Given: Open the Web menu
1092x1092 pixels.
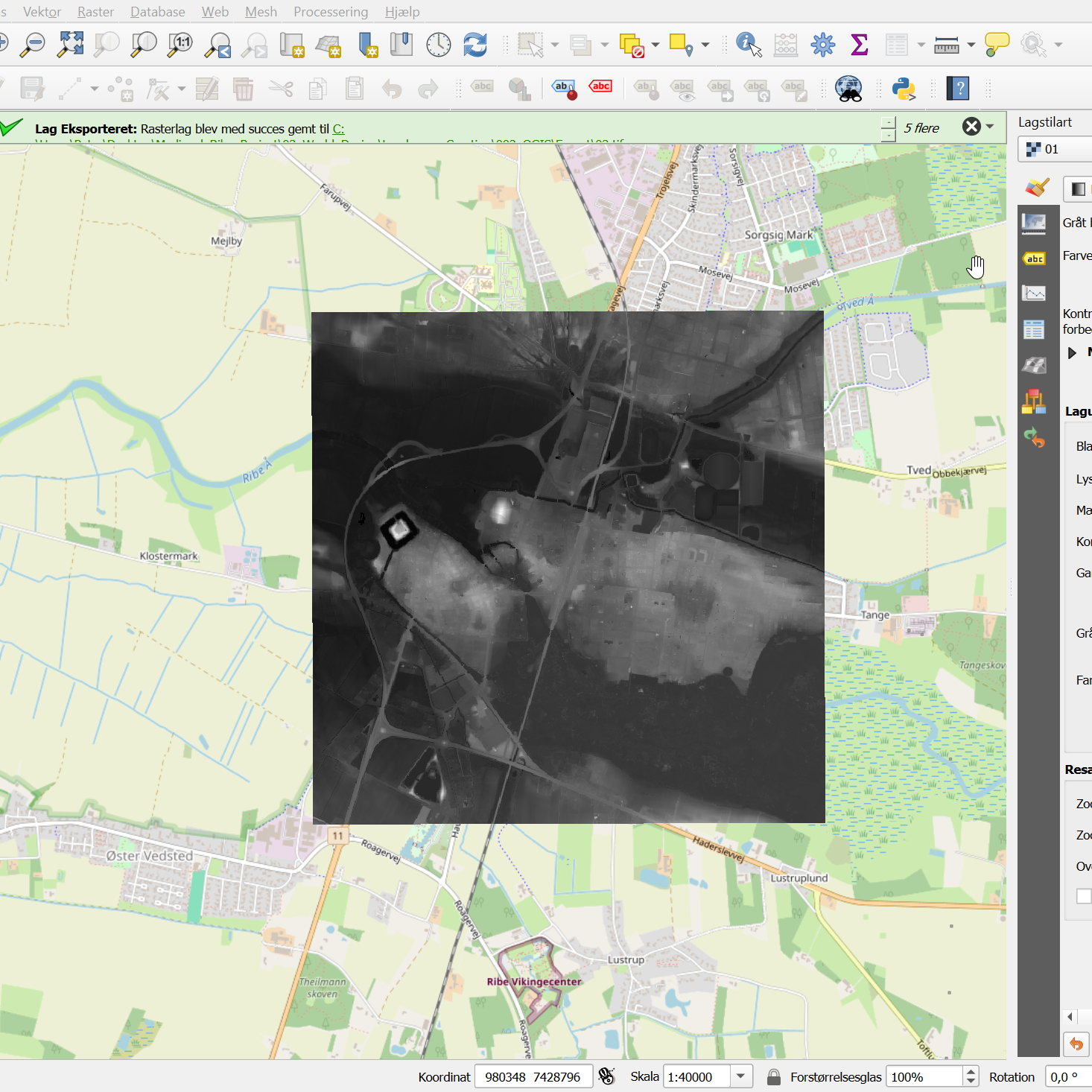Looking at the screenshot, I should point(215,12).
